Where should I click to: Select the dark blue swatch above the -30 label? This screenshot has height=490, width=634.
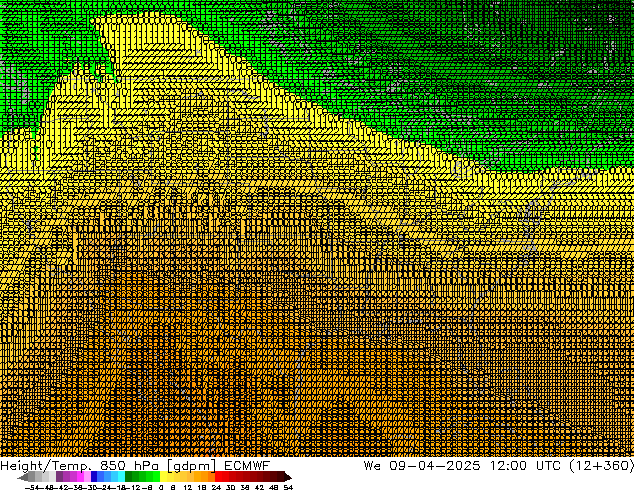(94, 476)
